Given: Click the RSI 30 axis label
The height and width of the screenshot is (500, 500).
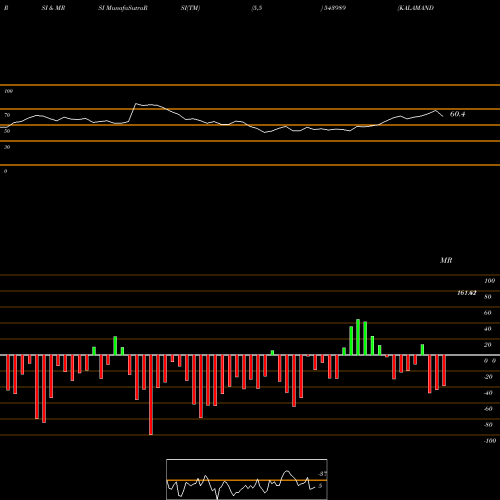Looking at the screenshot, I should pos(7,147).
